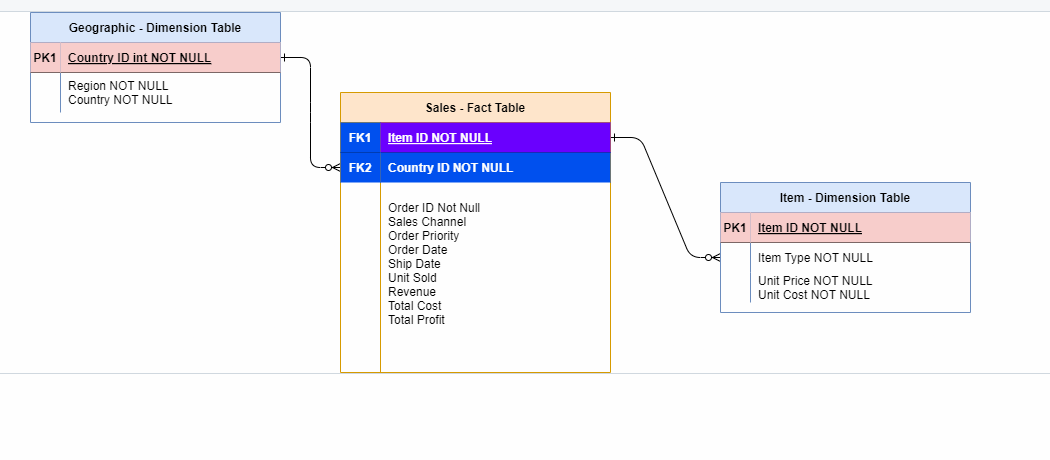
Task: Select the Sales Channel attribute text
Action: tap(427, 222)
